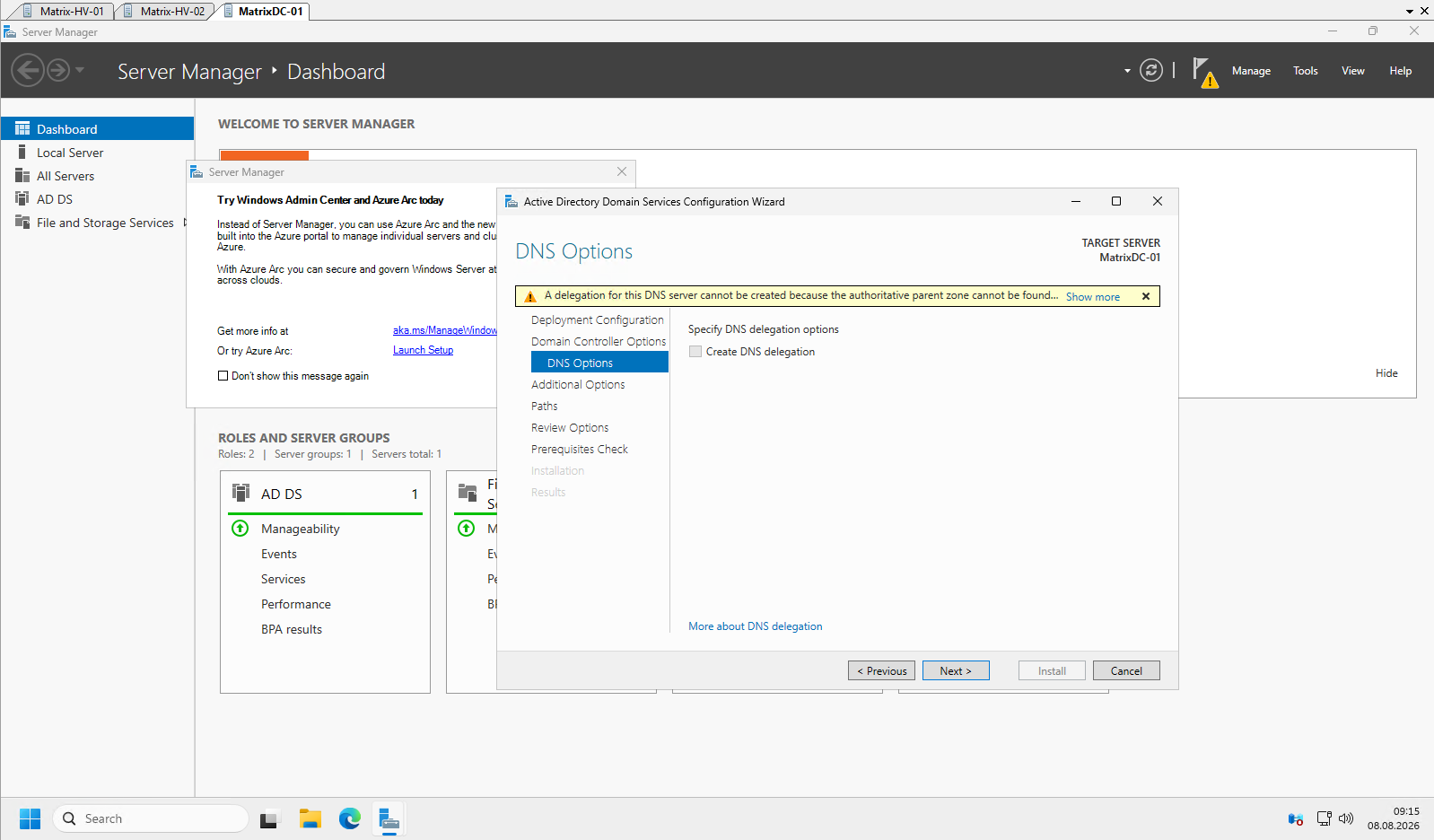Screen dimensions: 1434x840
Task: Click the taskbar Search box
Action: click(x=151, y=818)
